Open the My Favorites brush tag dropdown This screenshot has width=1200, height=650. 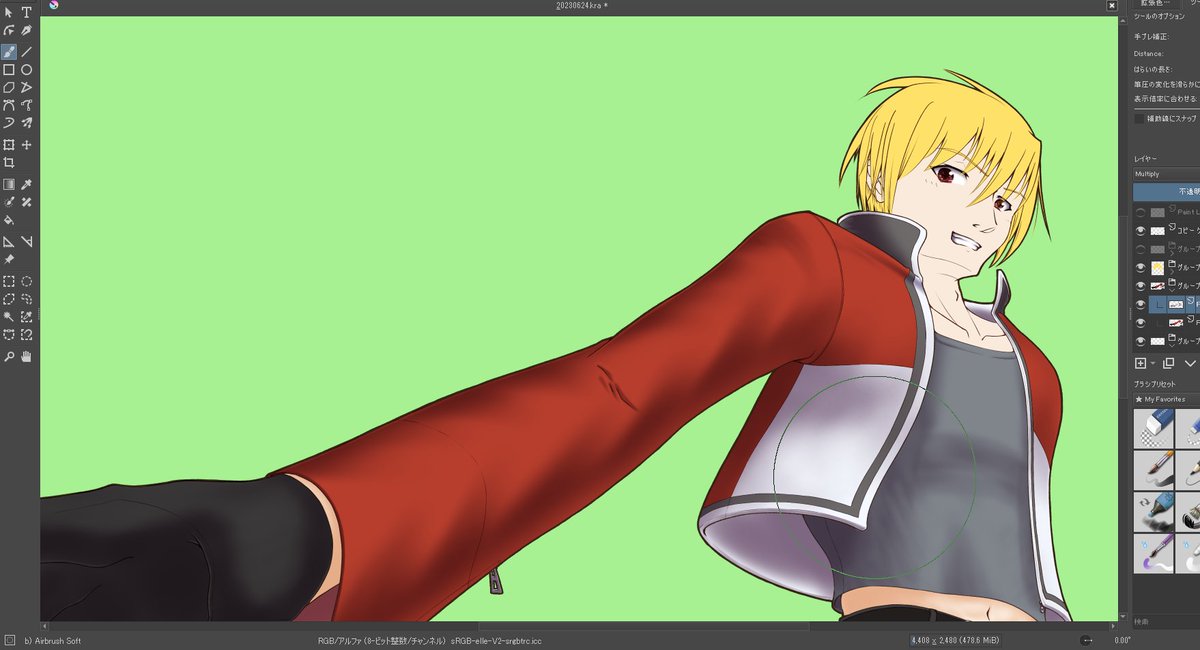[1166, 399]
